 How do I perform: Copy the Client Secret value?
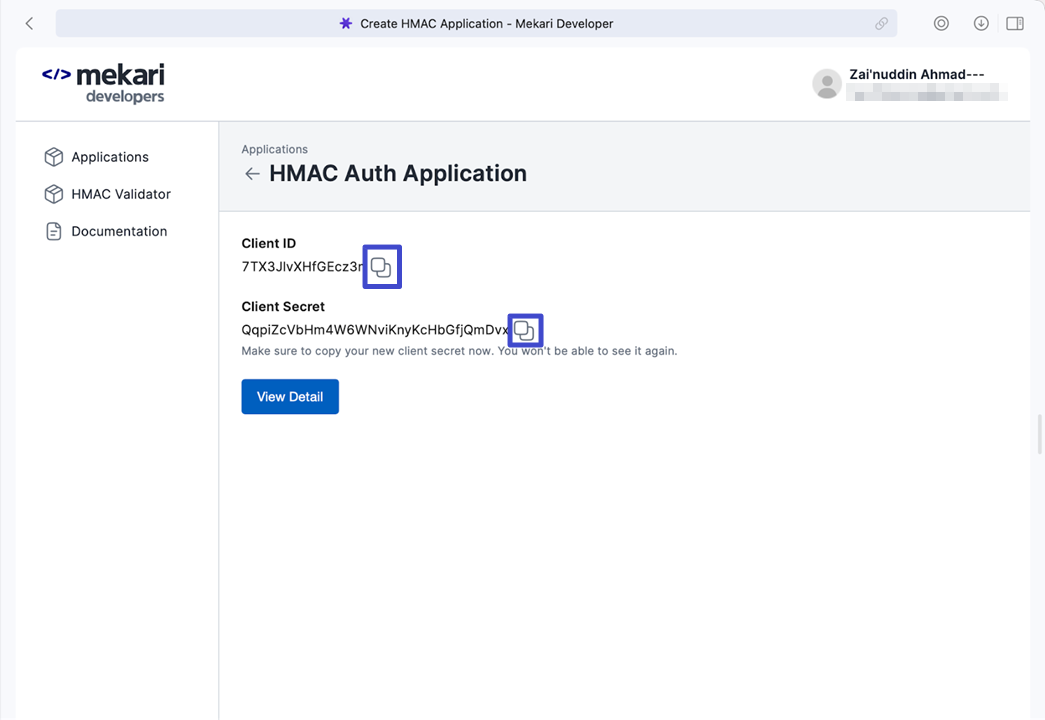point(524,331)
